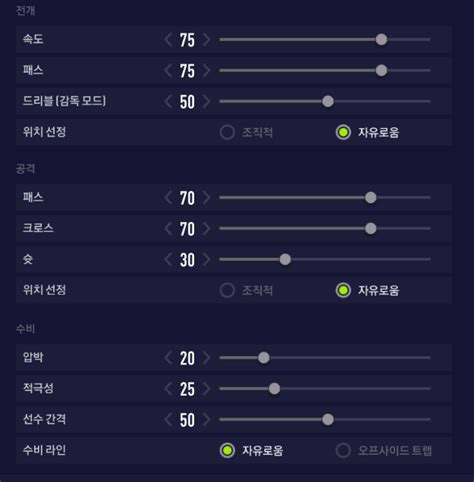Increase 속도 value with right arrow
Viewport: 474px width, 482px height.
point(206,40)
